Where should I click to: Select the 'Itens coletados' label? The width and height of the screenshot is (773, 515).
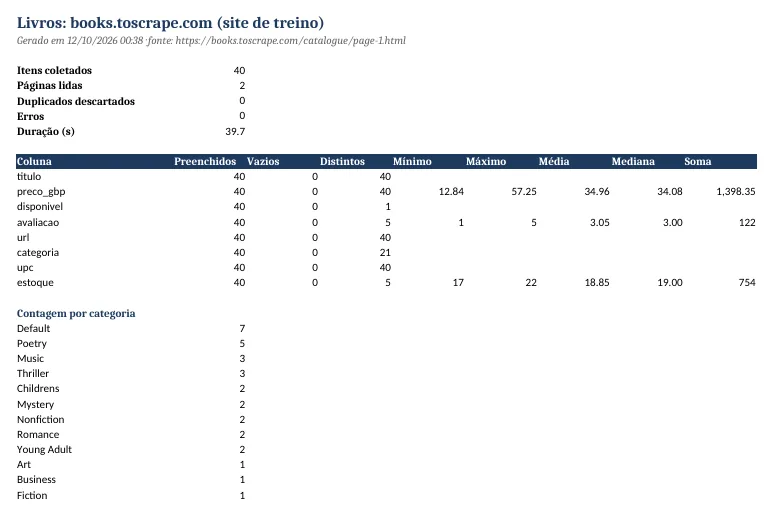(54, 70)
